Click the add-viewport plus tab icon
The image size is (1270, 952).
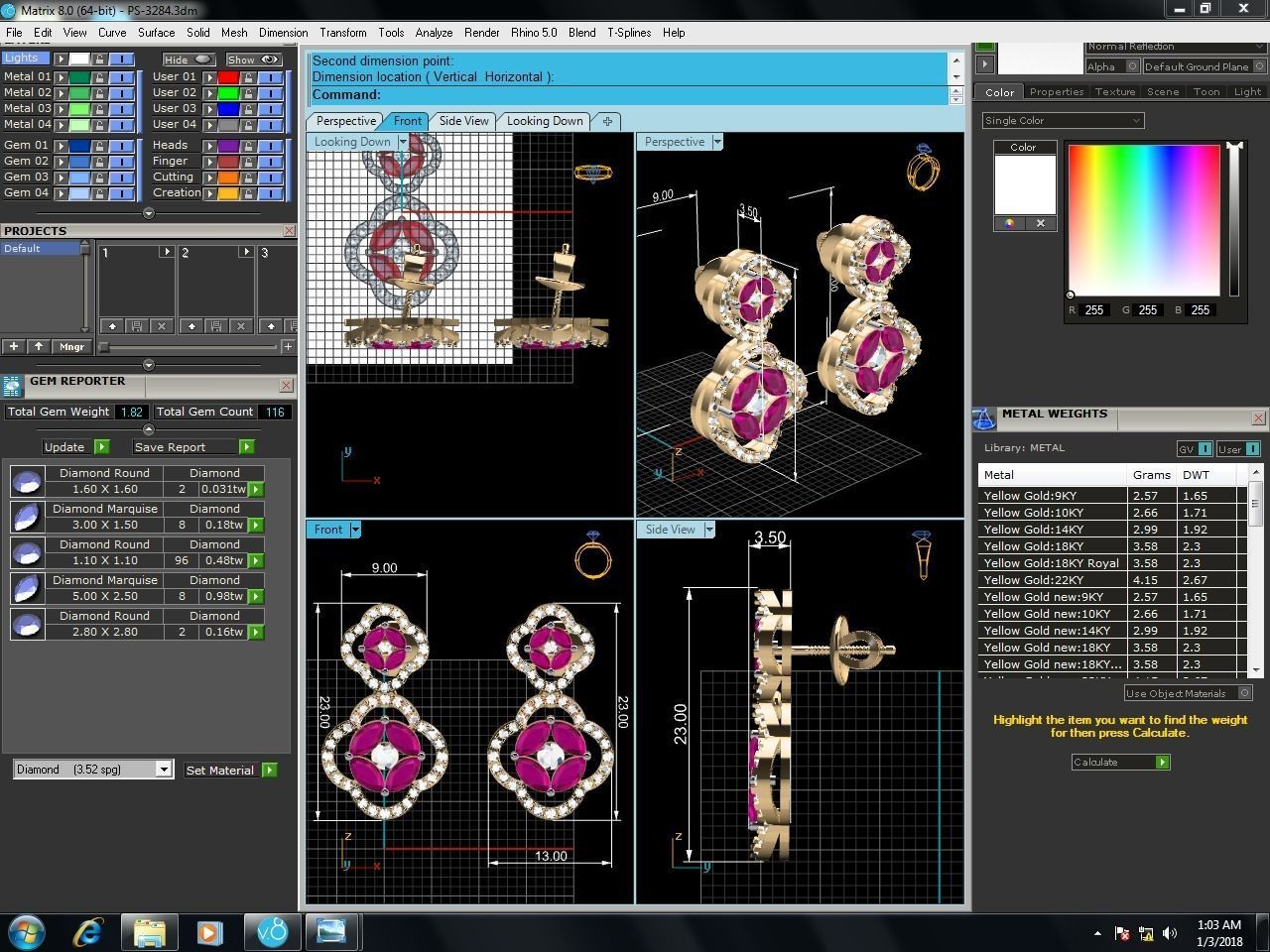607,121
